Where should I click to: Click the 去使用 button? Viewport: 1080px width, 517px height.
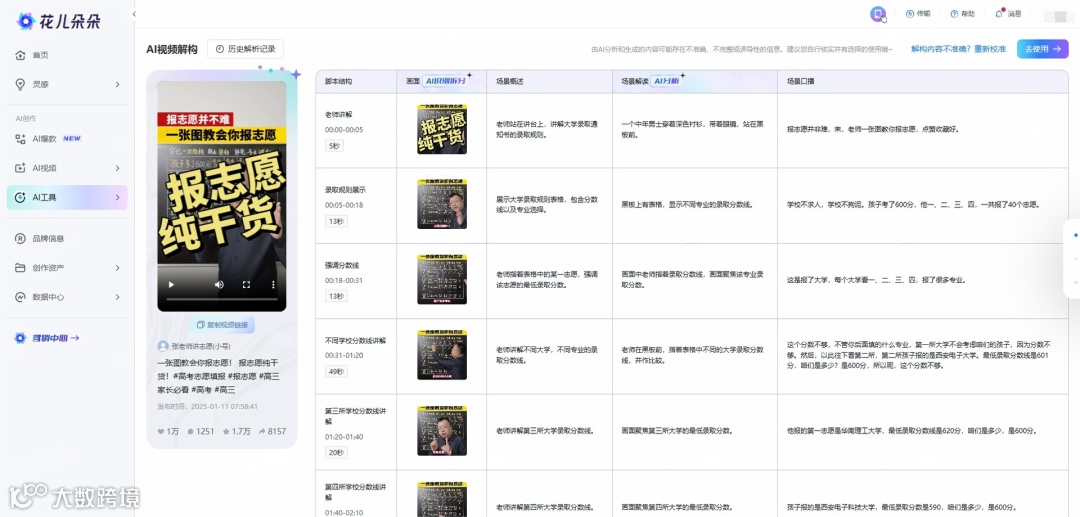[x=1042, y=49]
